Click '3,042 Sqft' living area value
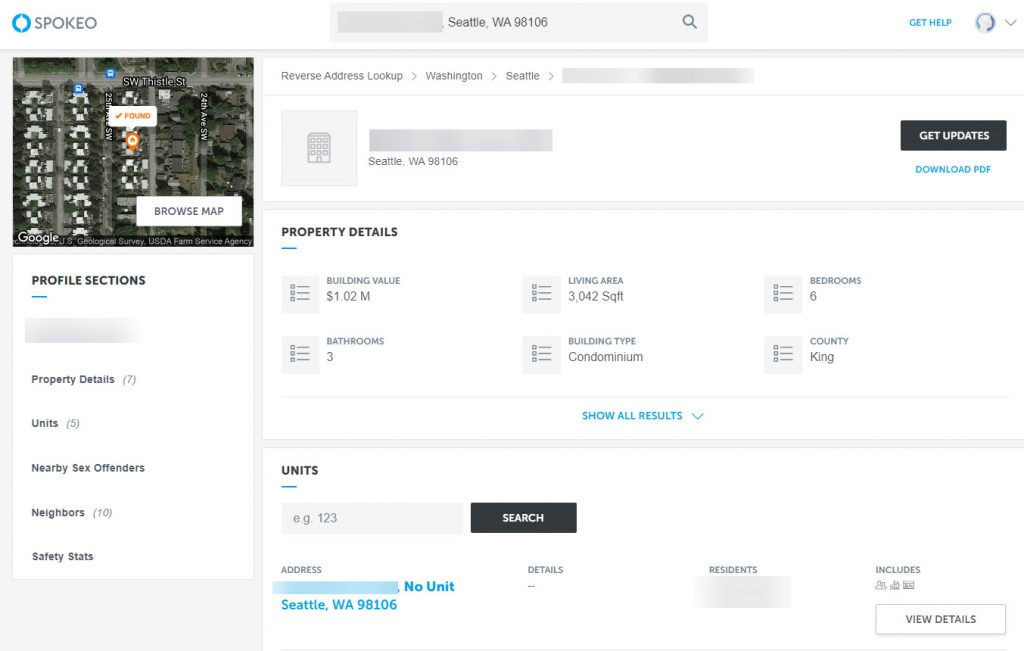This screenshot has height=651, width=1024. [596, 296]
